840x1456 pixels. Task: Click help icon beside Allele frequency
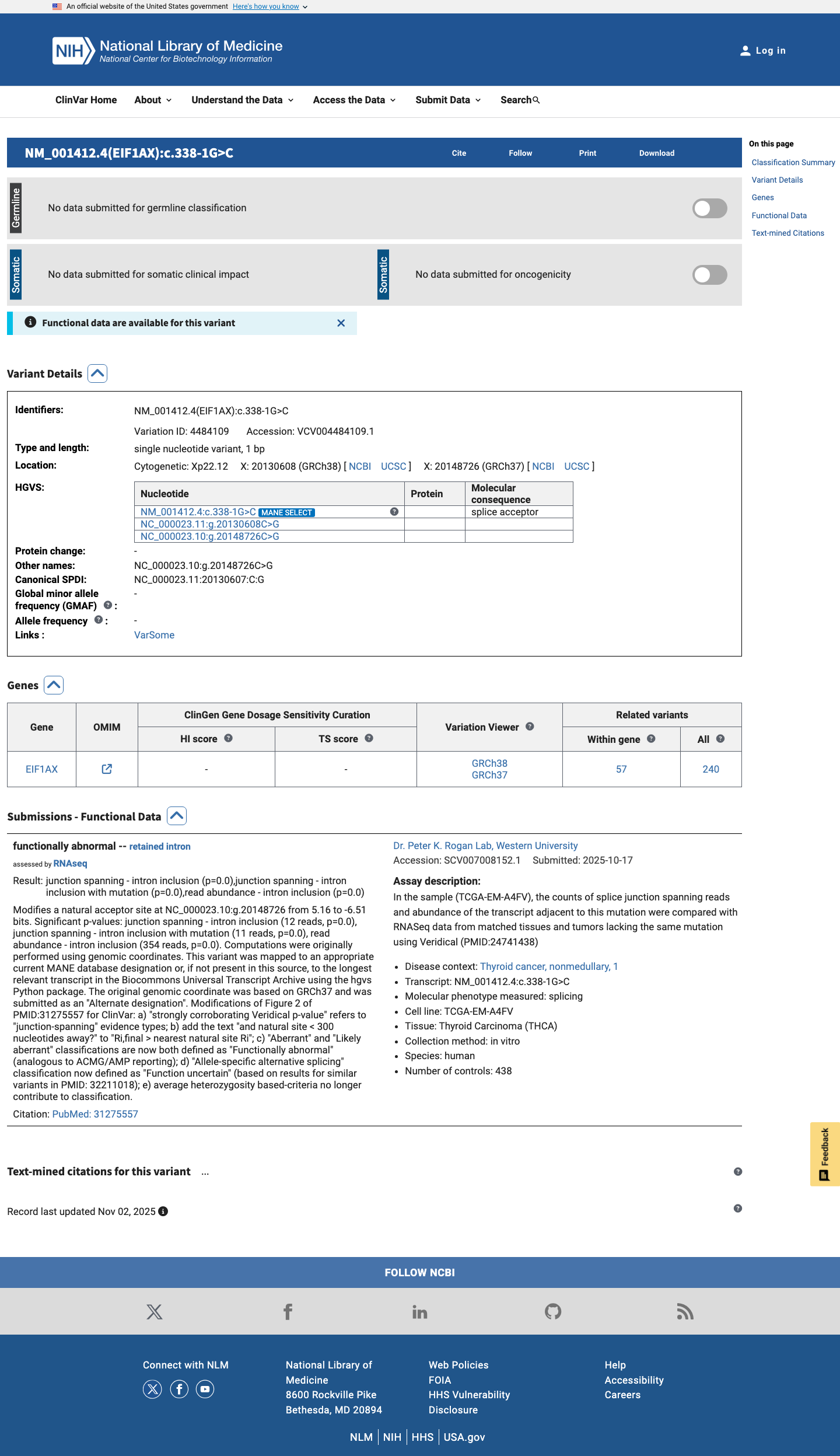[x=99, y=620]
